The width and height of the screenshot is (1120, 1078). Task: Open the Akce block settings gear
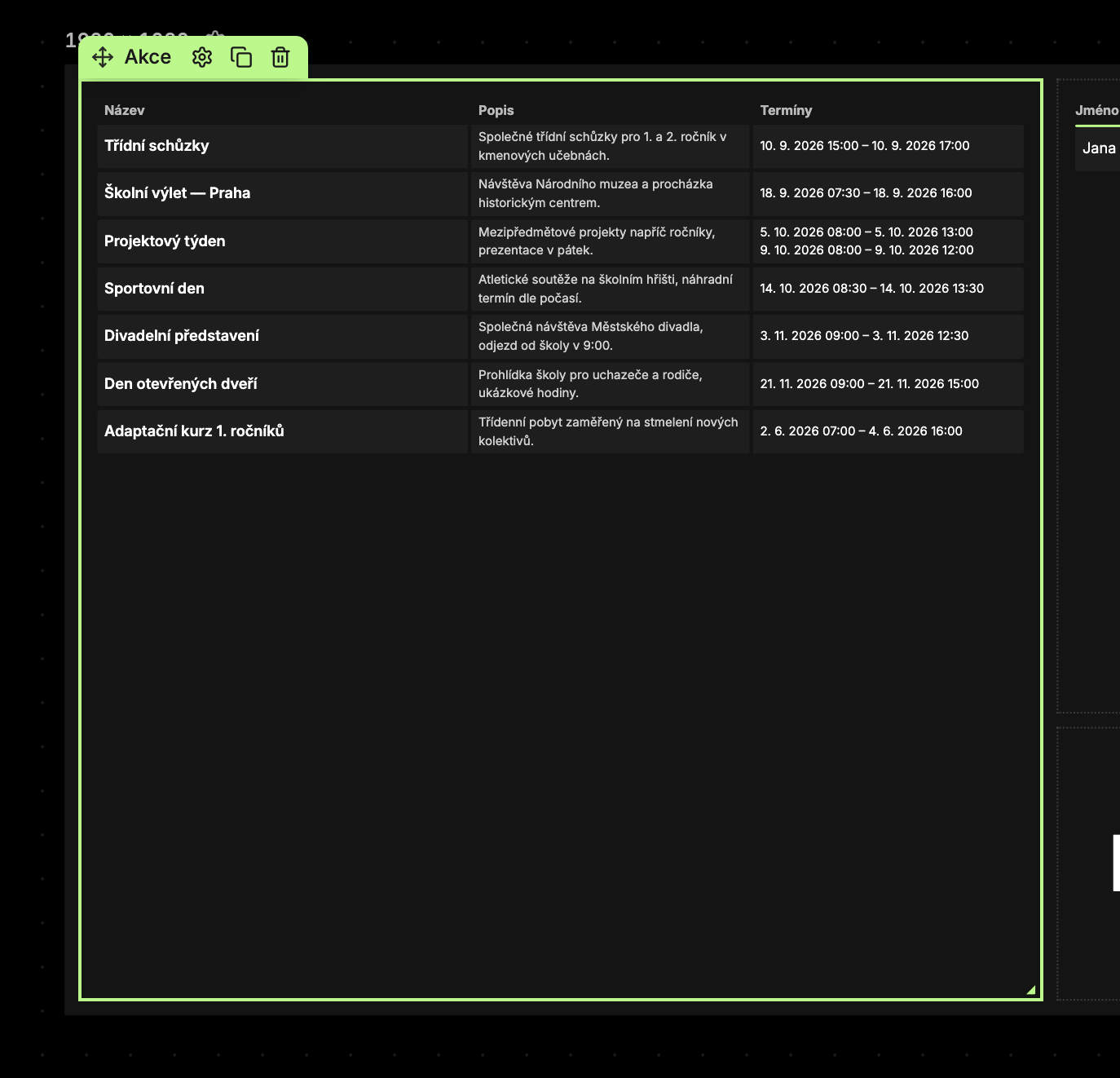tap(202, 57)
